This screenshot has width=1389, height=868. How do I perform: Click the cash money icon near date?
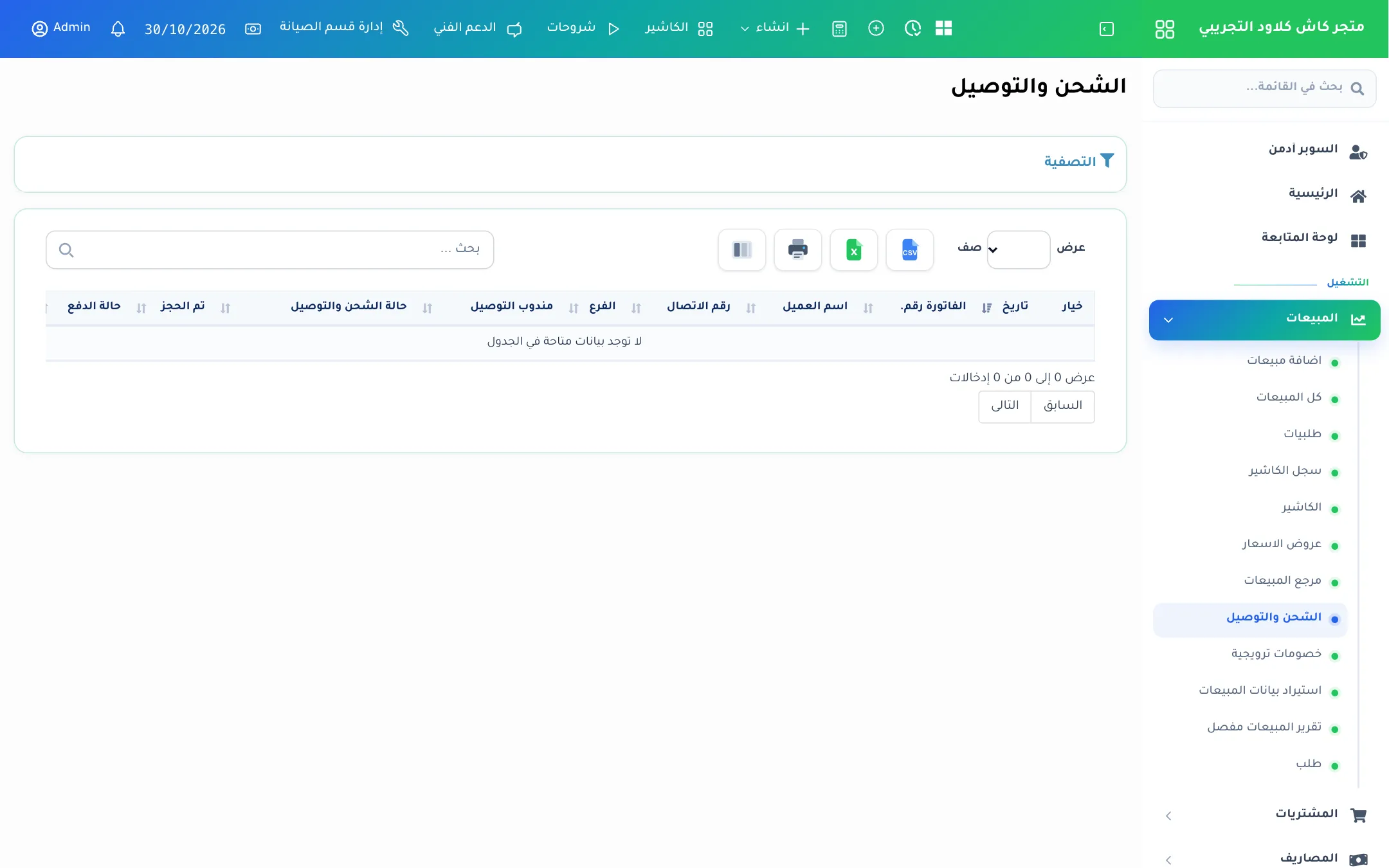point(253,29)
